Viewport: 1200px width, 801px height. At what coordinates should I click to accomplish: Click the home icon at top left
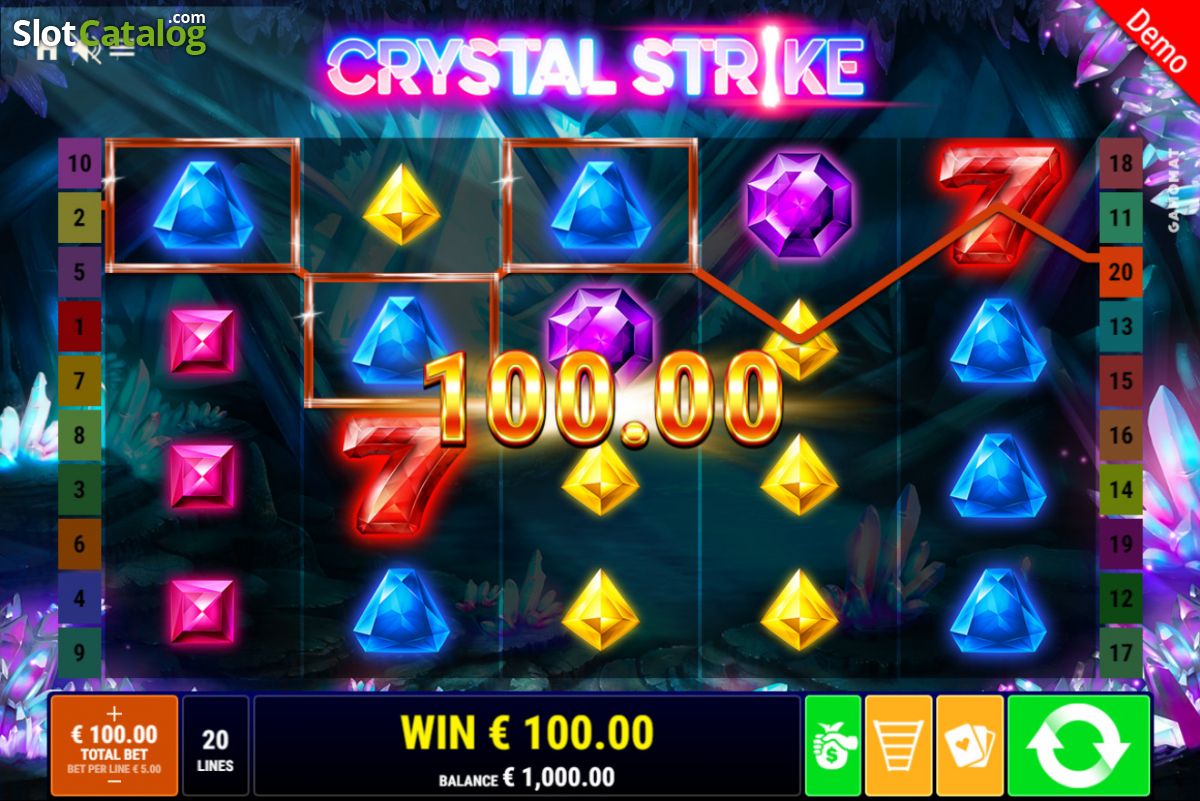pyautogui.click(x=46, y=51)
